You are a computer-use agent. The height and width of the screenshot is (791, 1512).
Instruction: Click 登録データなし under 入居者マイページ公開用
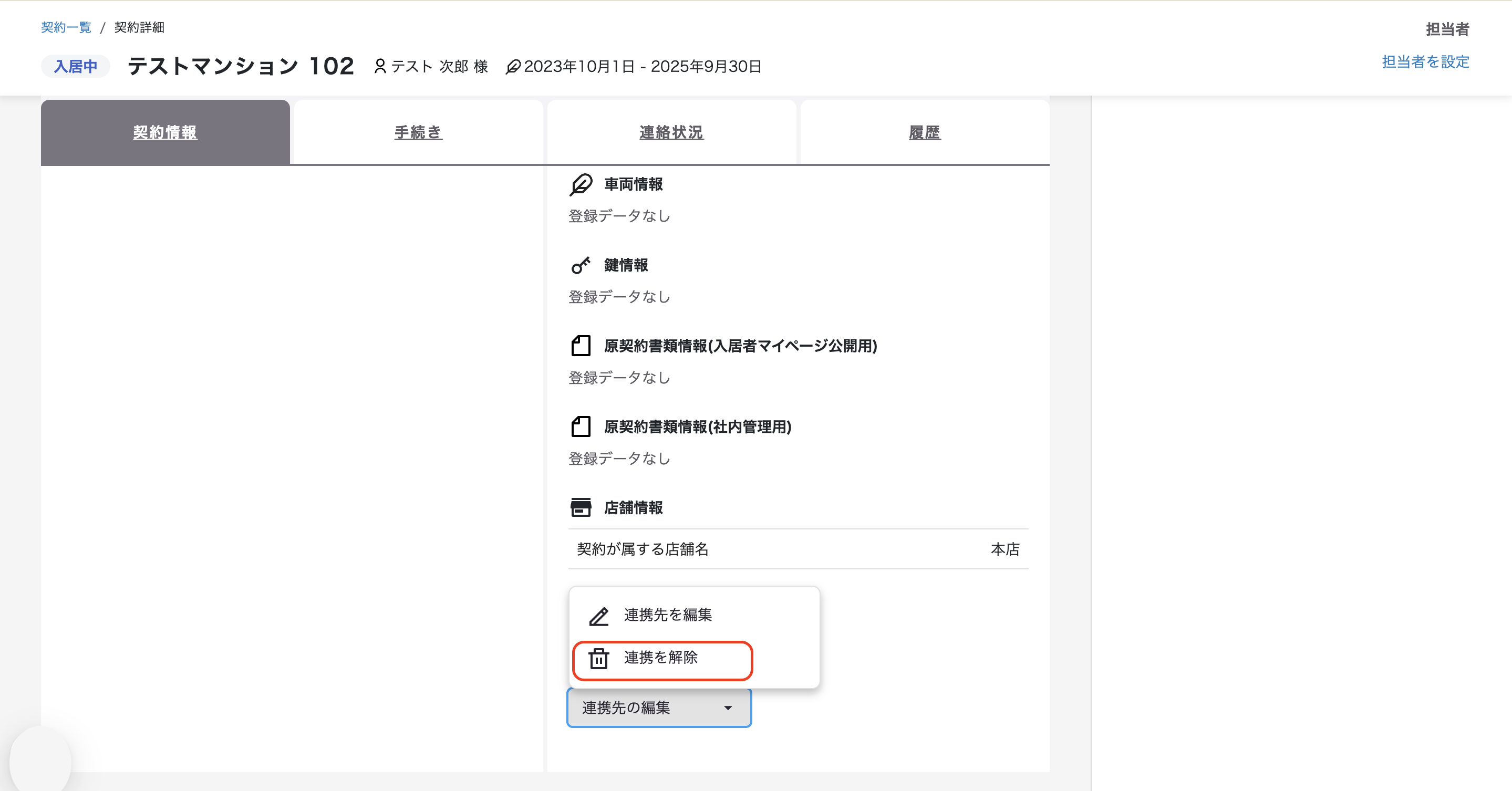coord(619,378)
